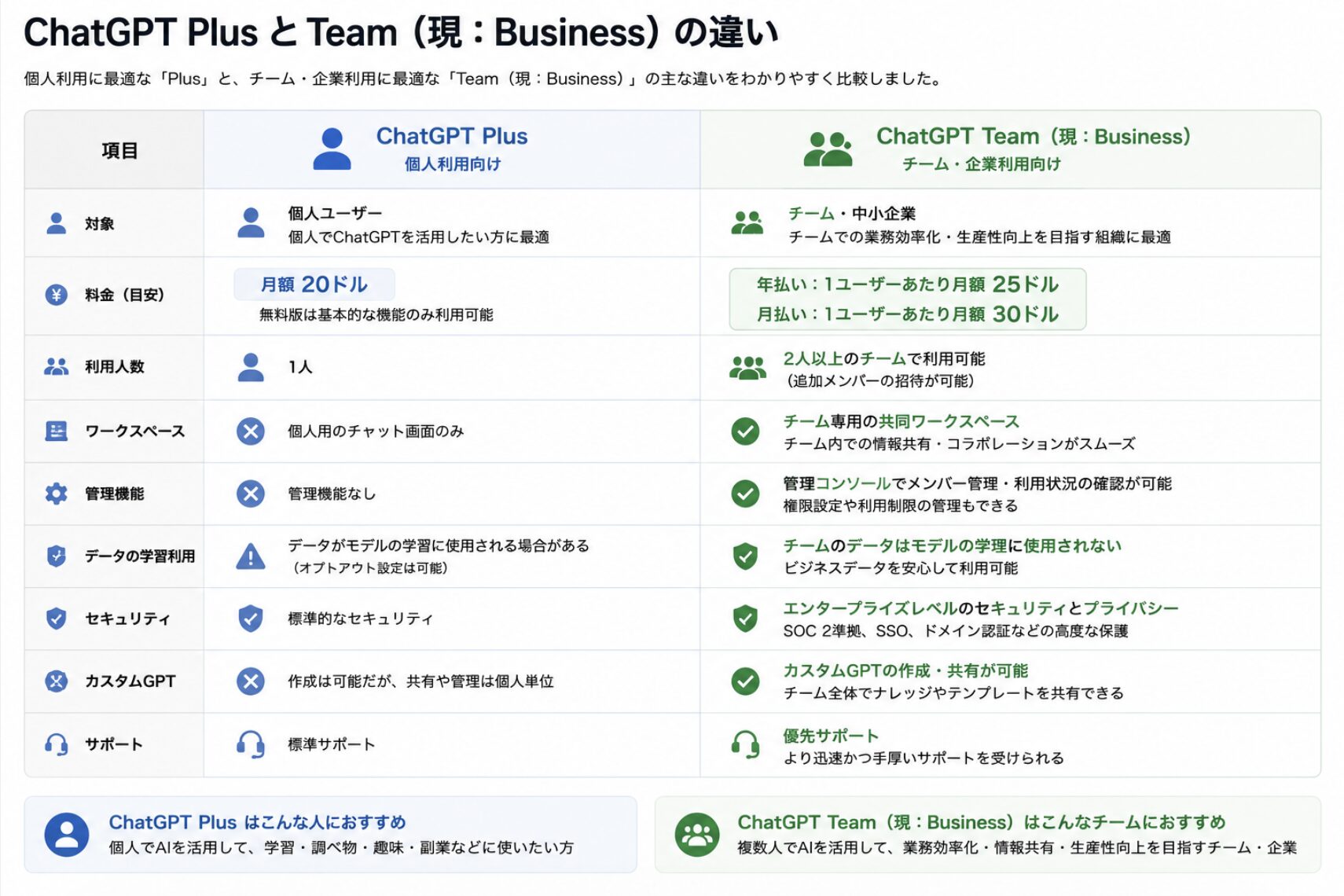This screenshot has width=1344, height=896.
Task: Click the person icon next to 1人
Action: [251, 367]
